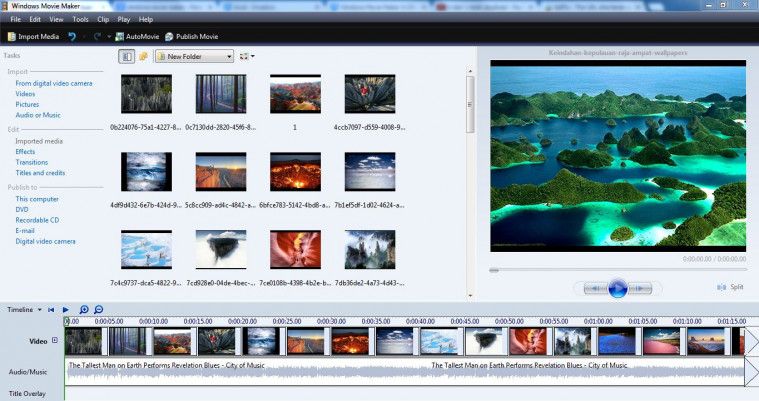This screenshot has height=401, width=759.
Task: Click the Import Media toolbar button
Action: point(33,36)
